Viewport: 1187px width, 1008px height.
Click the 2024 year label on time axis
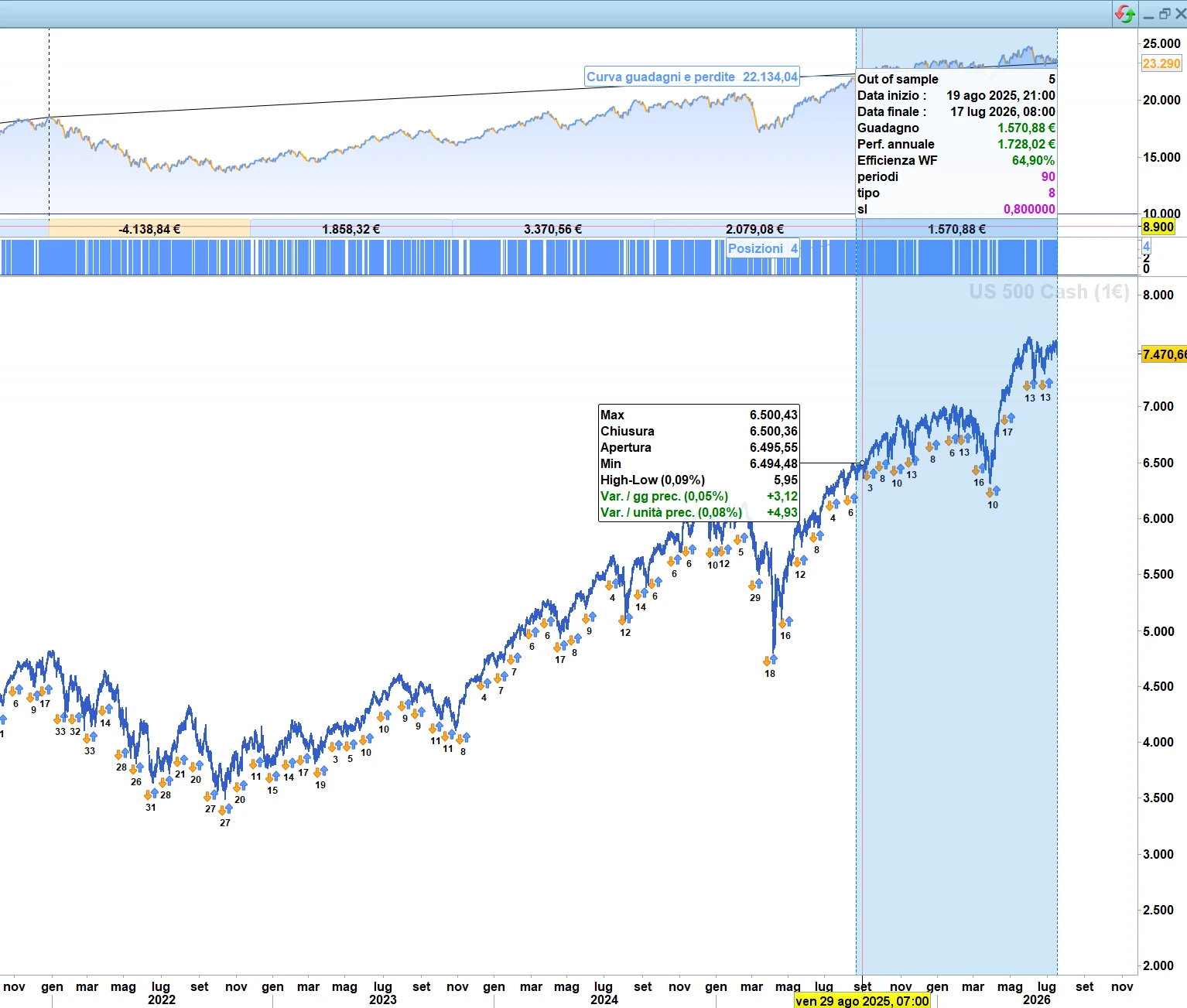604,999
